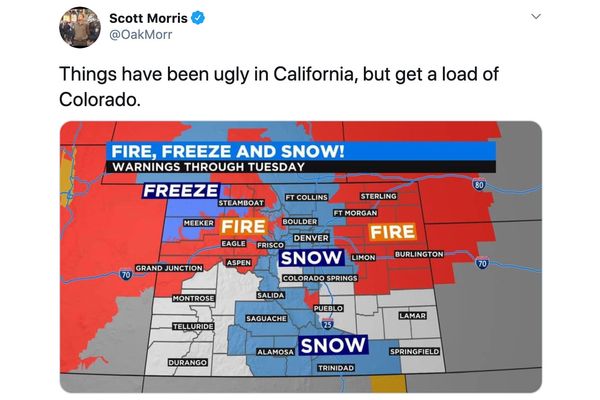Image resolution: width=600 pixels, height=400 pixels.
Task: Click the FIRE label above Burlington
Action: pyautogui.click(x=392, y=232)
